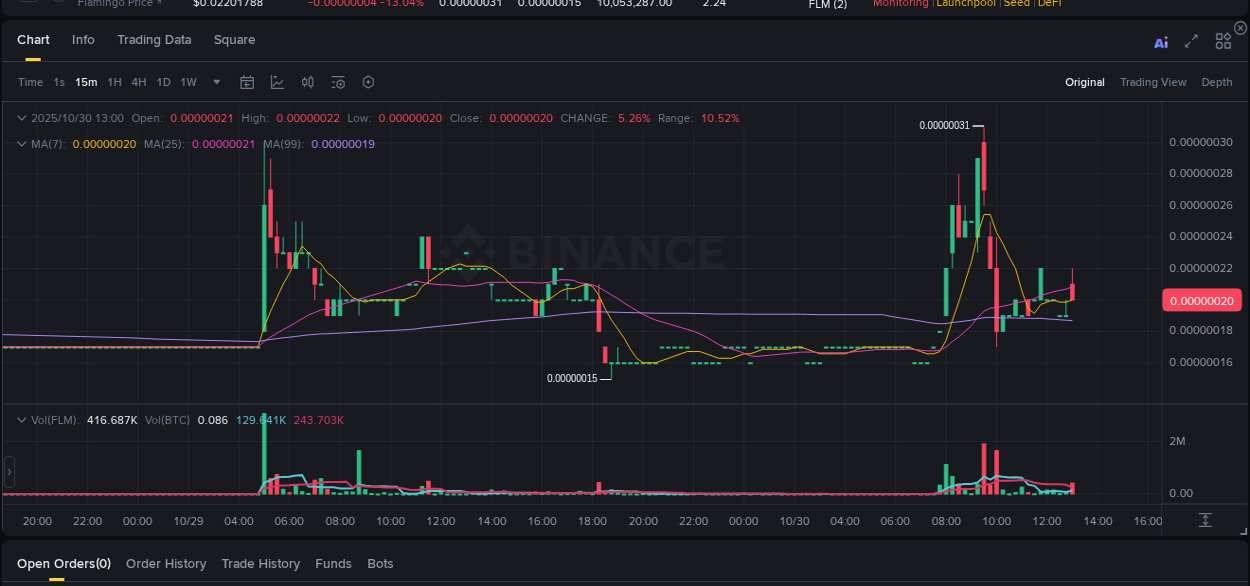
Task: Click the red last price tag 0.00000020
Action: [1202, 300]
